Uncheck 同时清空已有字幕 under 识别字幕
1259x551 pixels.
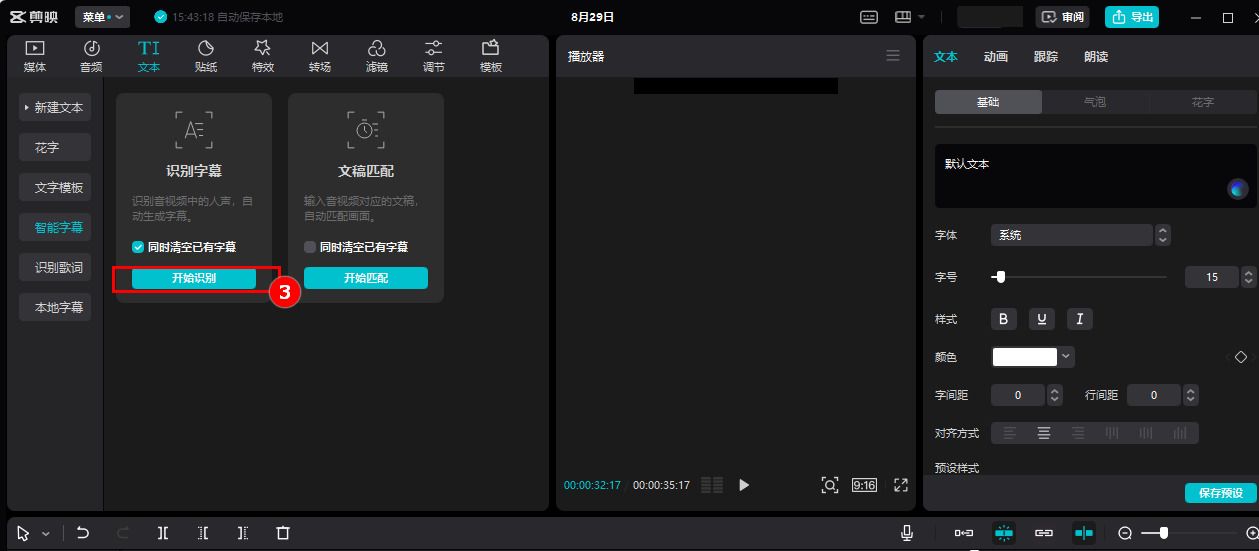[138, 247]
